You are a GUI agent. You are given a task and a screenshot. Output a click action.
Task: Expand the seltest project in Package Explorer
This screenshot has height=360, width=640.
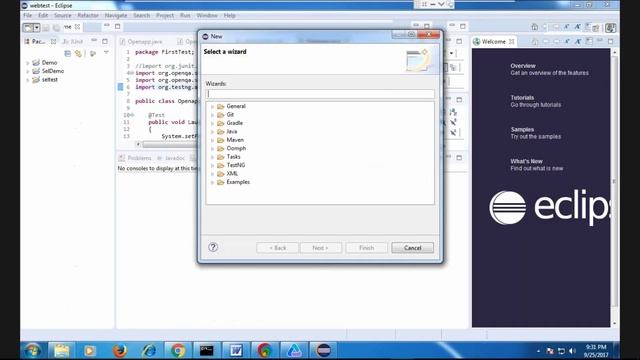click(27, 80)
